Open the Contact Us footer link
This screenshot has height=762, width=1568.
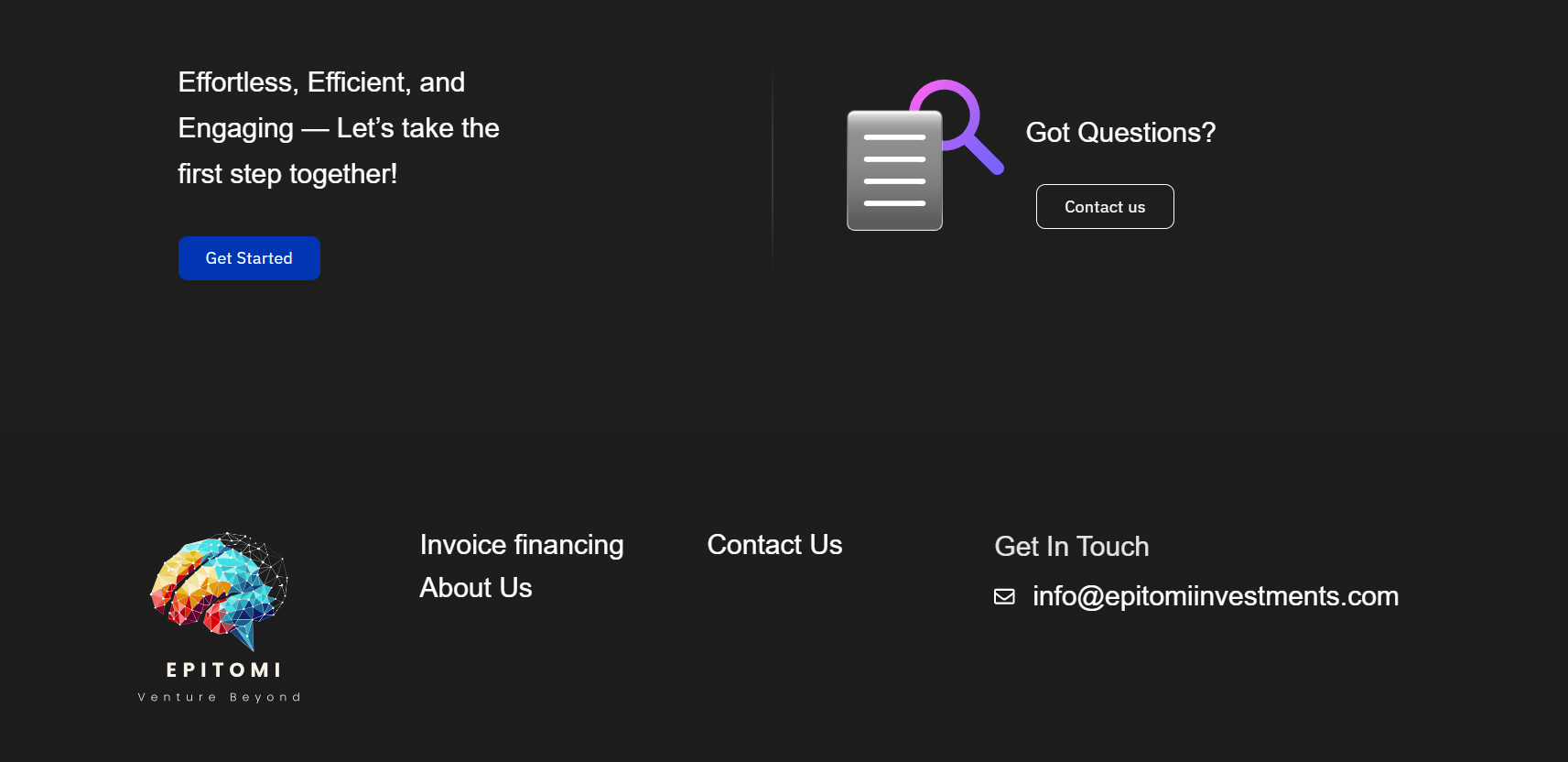(774, 545)
